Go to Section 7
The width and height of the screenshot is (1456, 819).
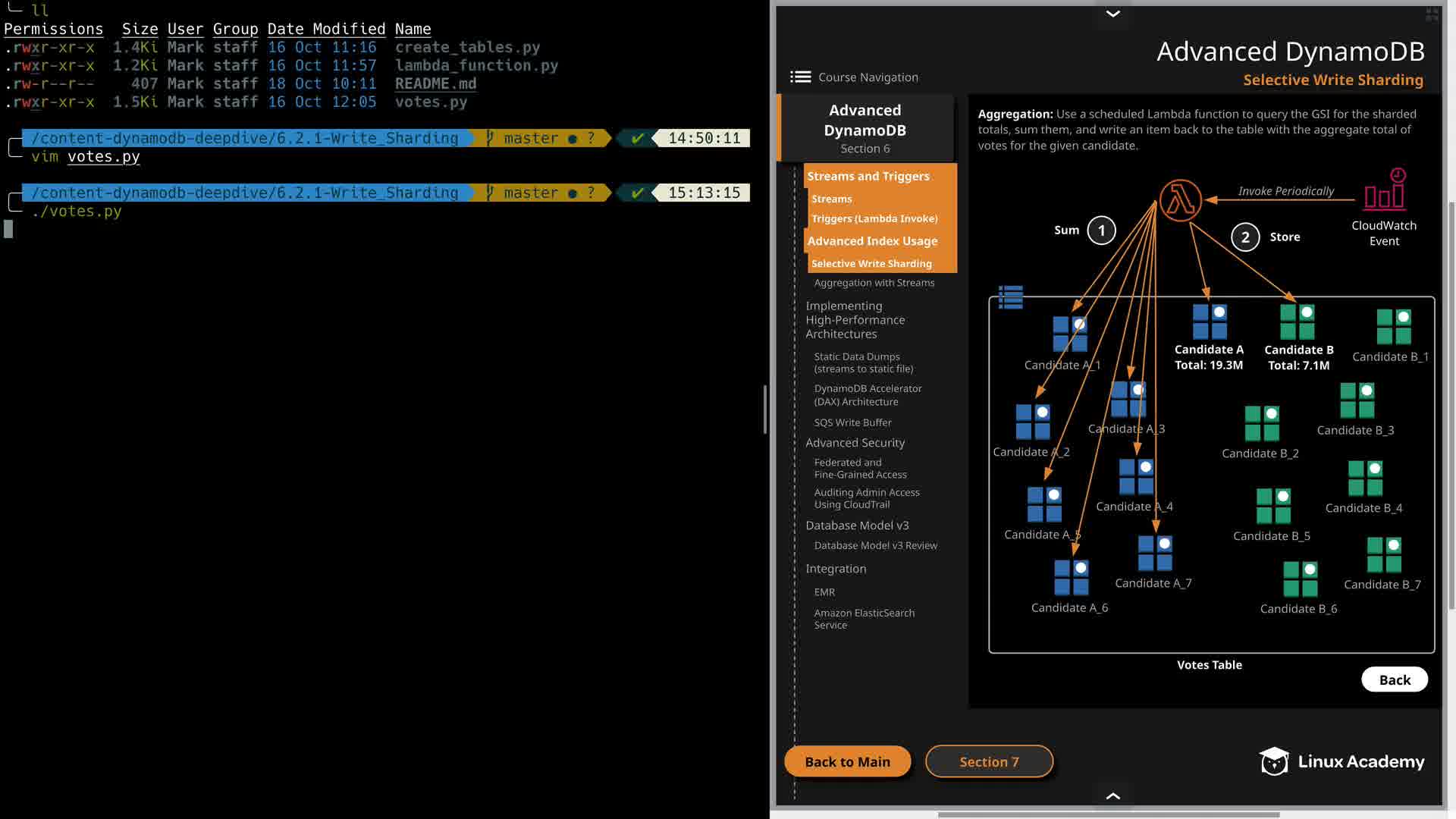tap(989, 761)
